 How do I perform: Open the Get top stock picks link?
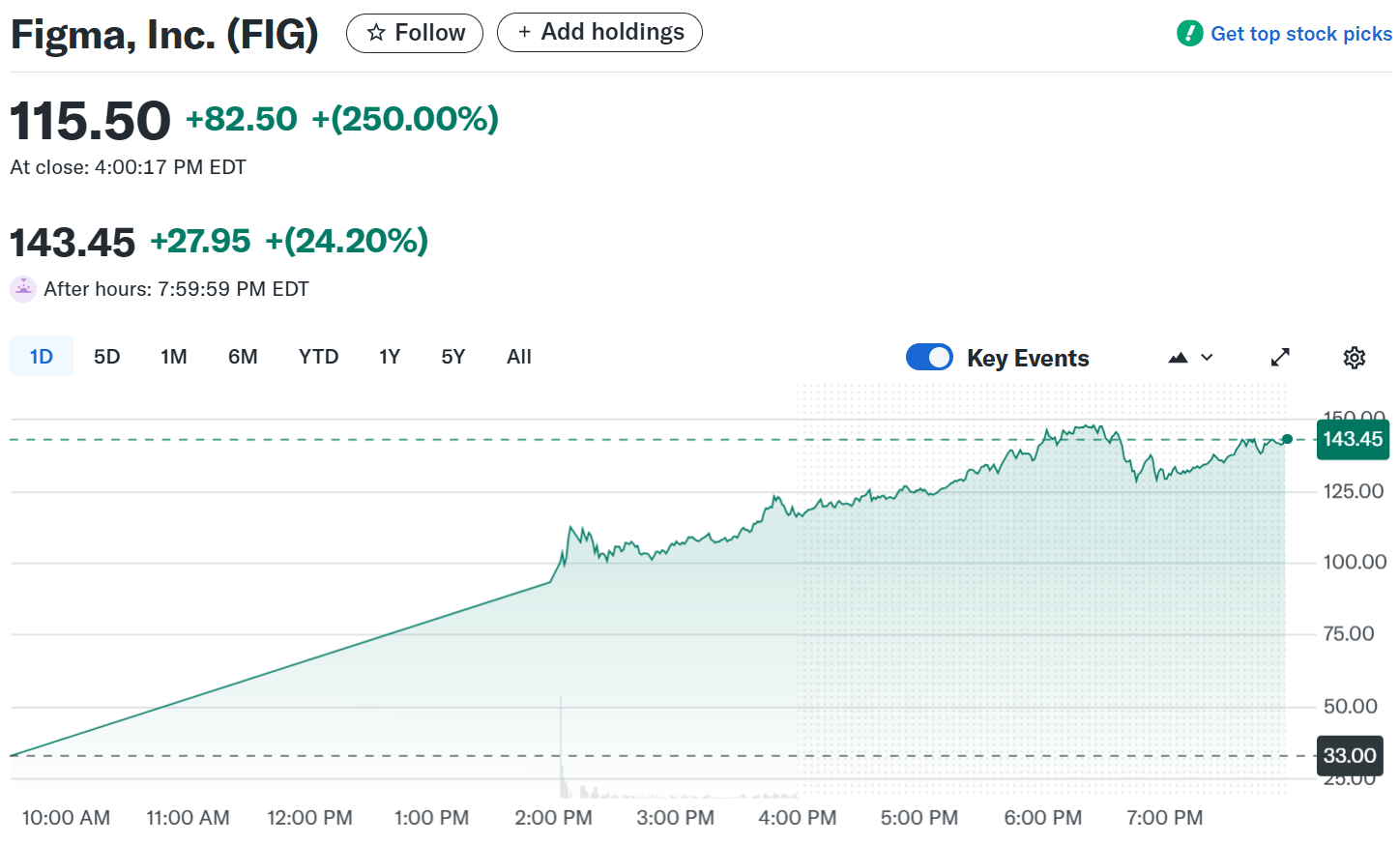coord(1301,34)
